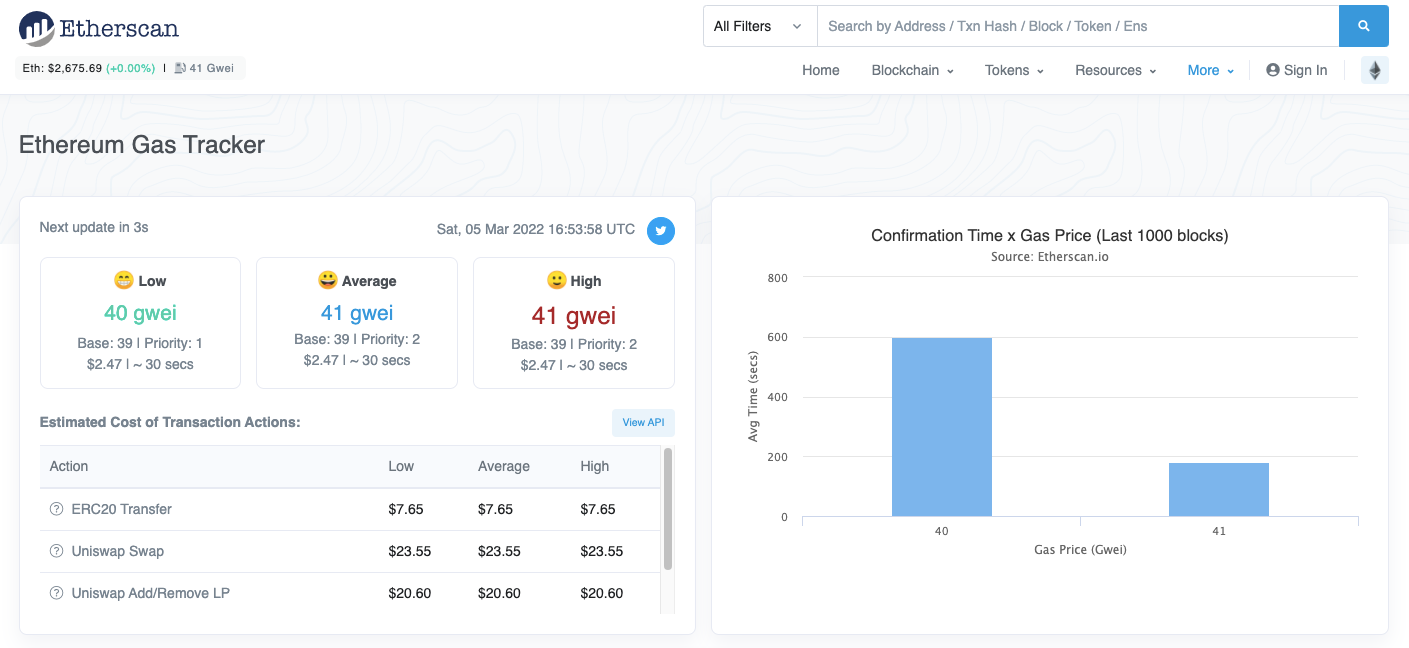Click help icon beside Uniswap Swap
Viewport: 1409px width, 648px height.
[x=56, y=551]
